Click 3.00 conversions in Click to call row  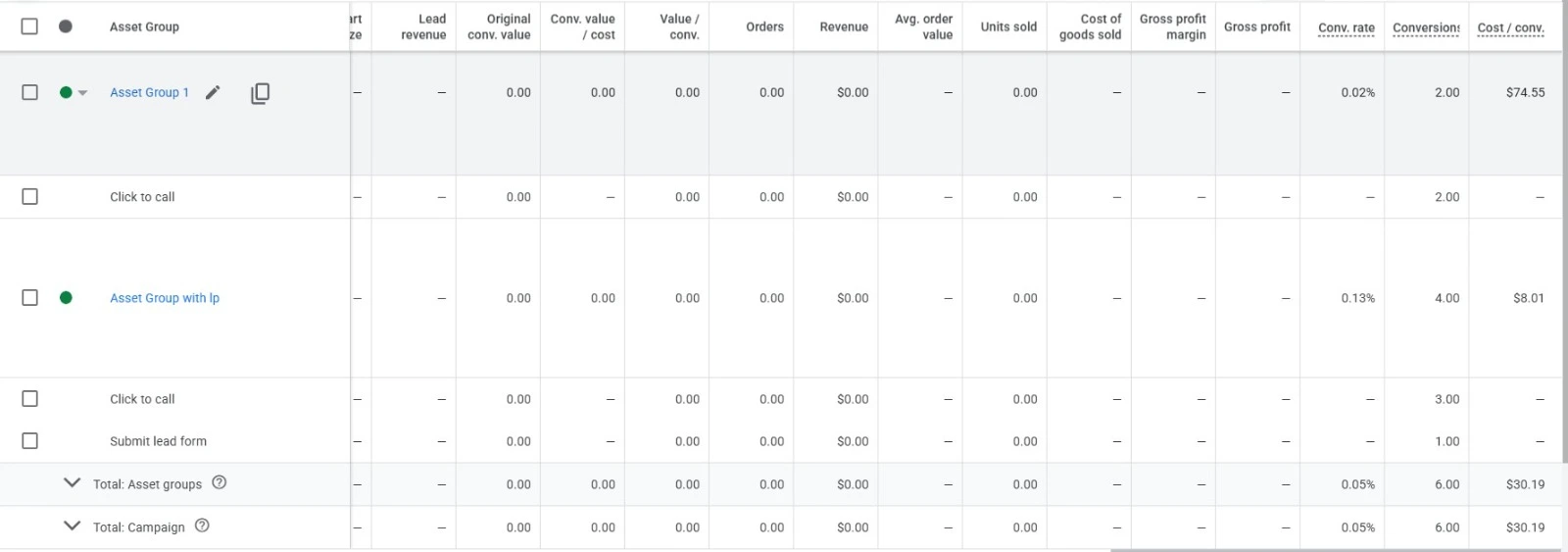1446,399
